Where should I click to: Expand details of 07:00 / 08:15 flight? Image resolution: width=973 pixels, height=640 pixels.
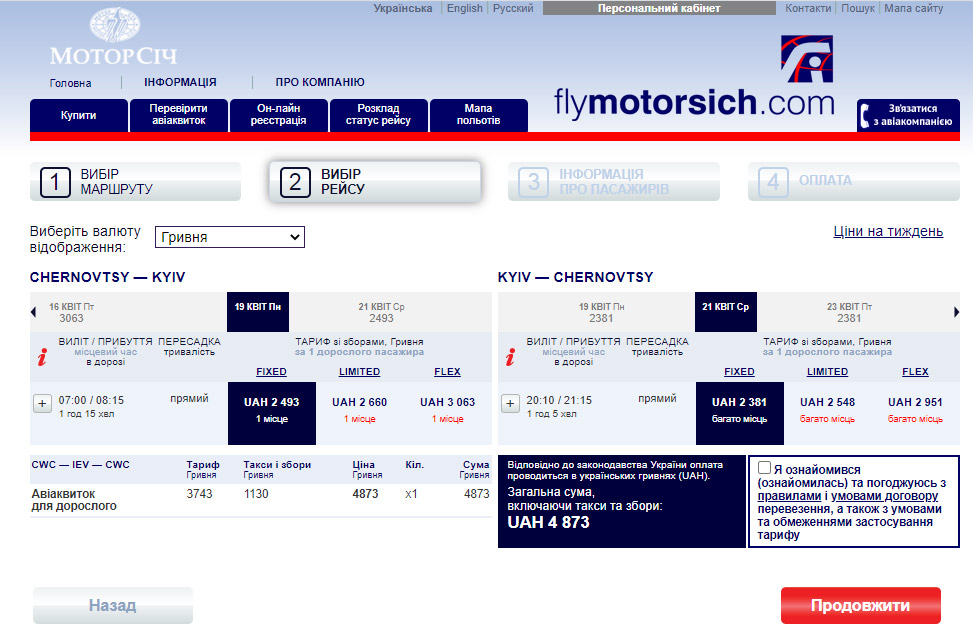42,403
